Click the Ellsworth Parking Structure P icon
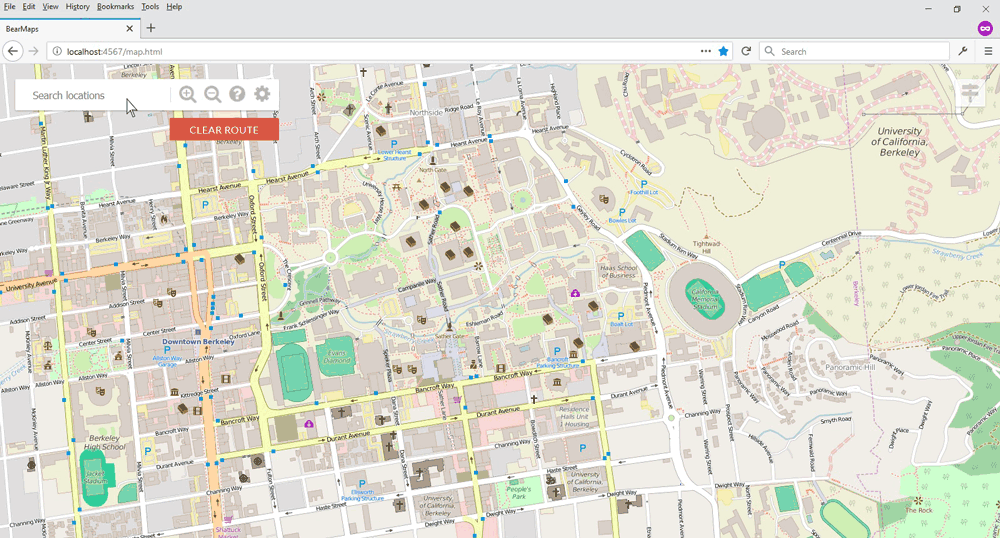The image size is (1000, 538). [362, 484]
